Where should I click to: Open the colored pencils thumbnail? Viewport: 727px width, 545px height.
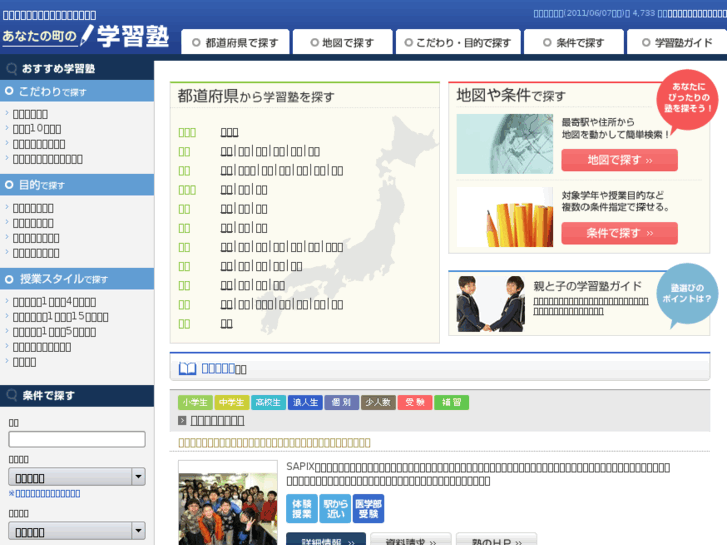(x=504, y=217)
